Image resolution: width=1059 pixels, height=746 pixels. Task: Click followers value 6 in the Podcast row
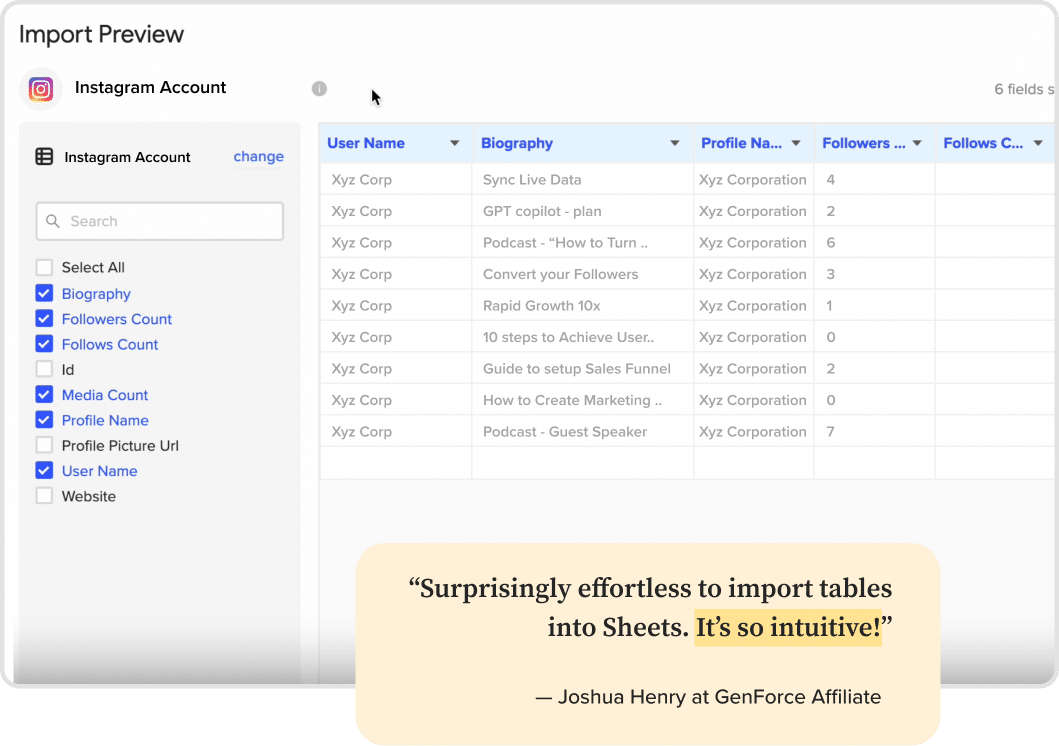click(831, 242)
